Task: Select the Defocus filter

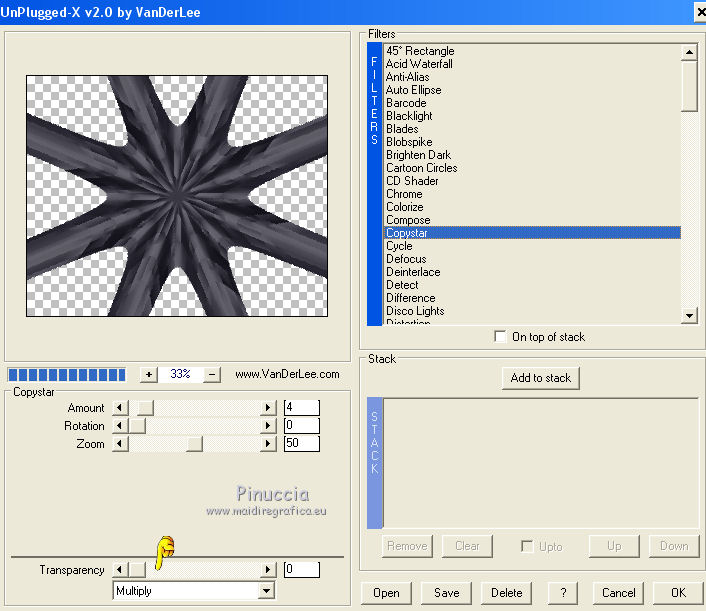Action: [x=532, y=259]
